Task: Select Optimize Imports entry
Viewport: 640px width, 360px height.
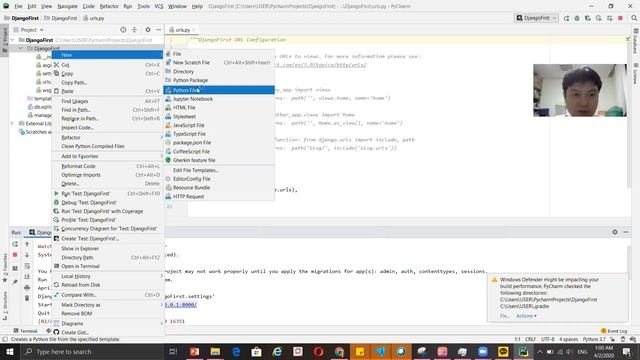Action: [x=107, y=175]
